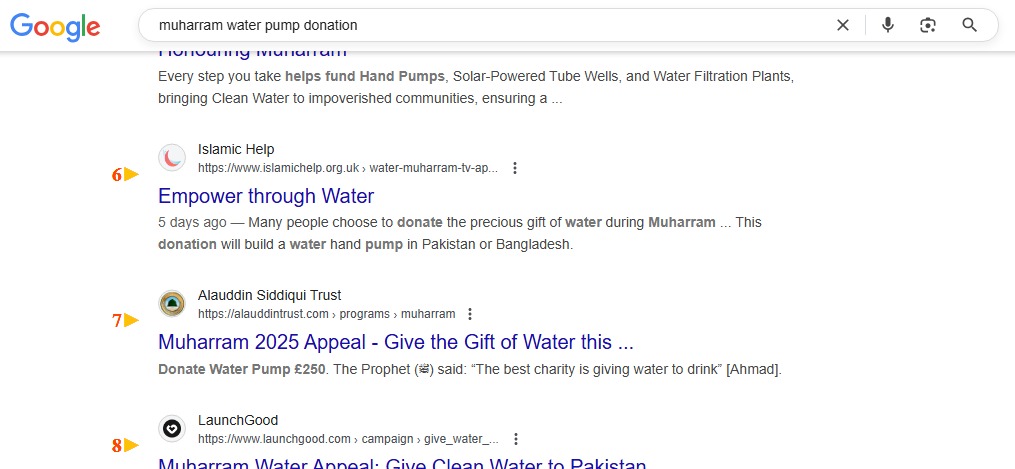Click the LaunchGood site favicon
Screen dimensions: 1015x469
click(x=172, y=429)
